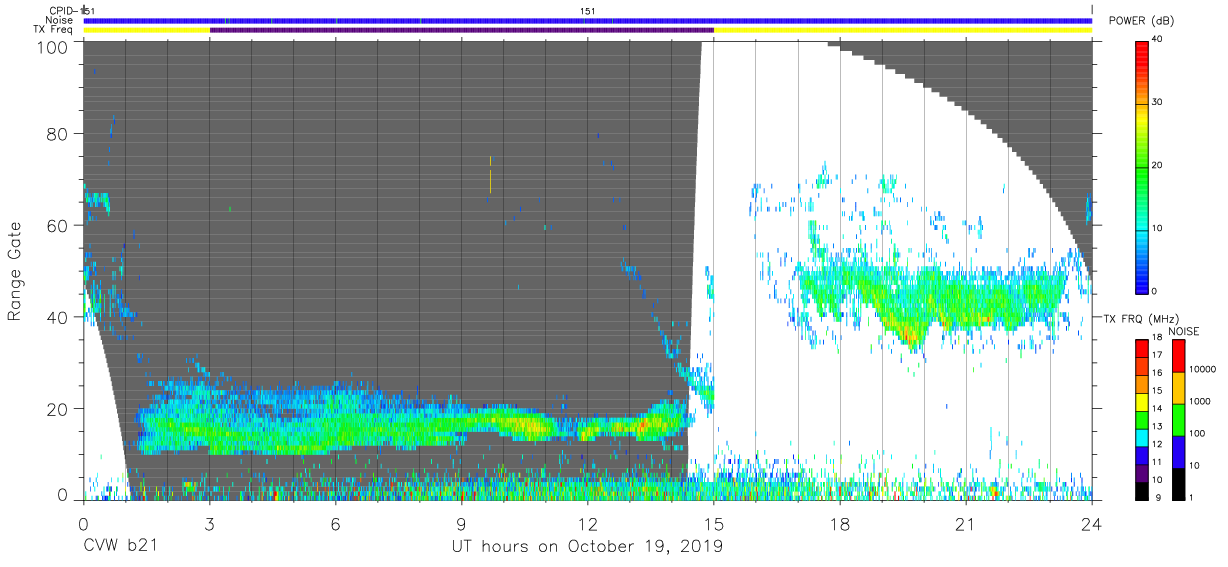Click y-axis tick label 20 on left axis

coord(57,409)
